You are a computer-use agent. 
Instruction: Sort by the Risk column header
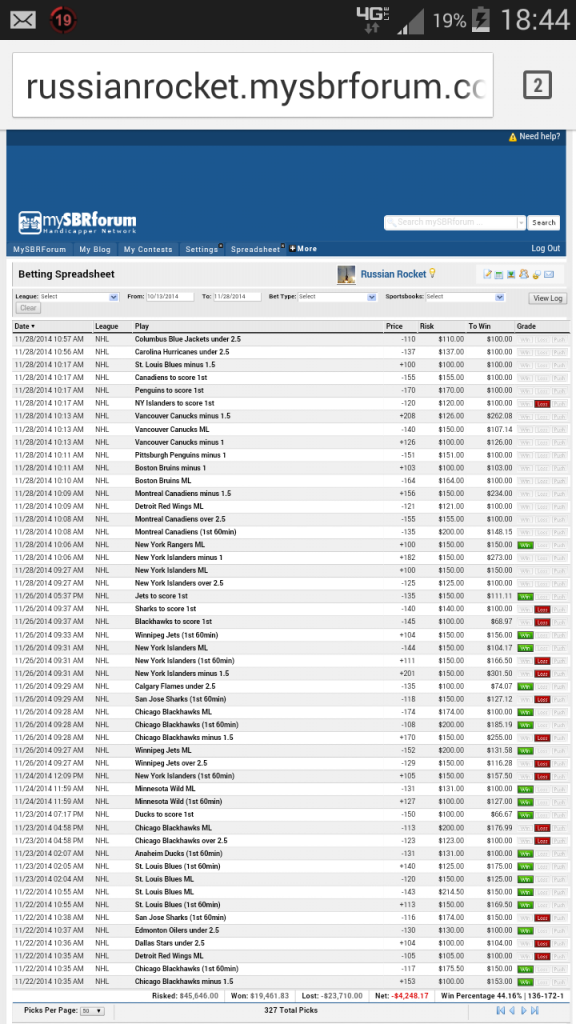point(426,326)
